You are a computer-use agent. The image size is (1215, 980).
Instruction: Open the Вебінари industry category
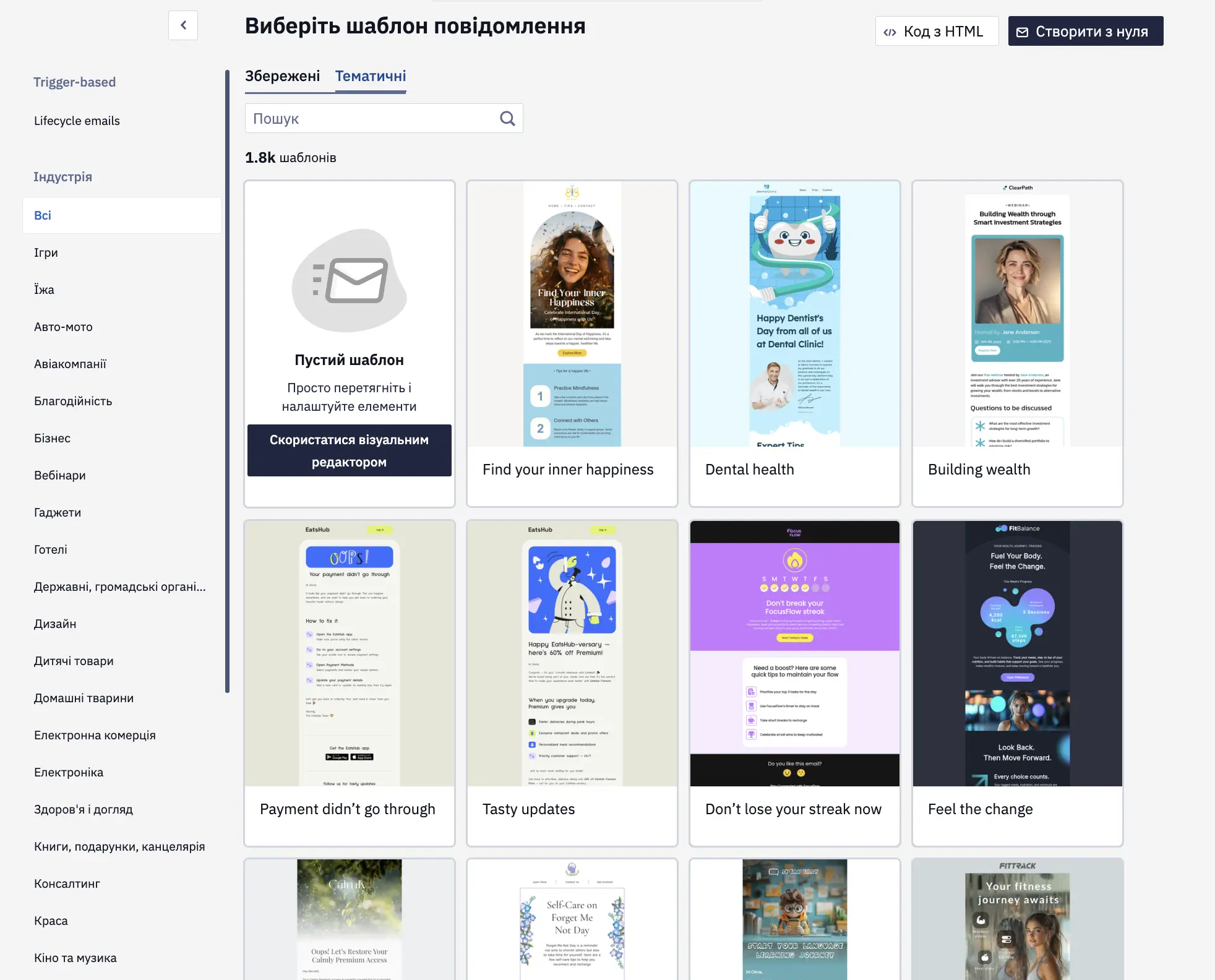[60, 475]
